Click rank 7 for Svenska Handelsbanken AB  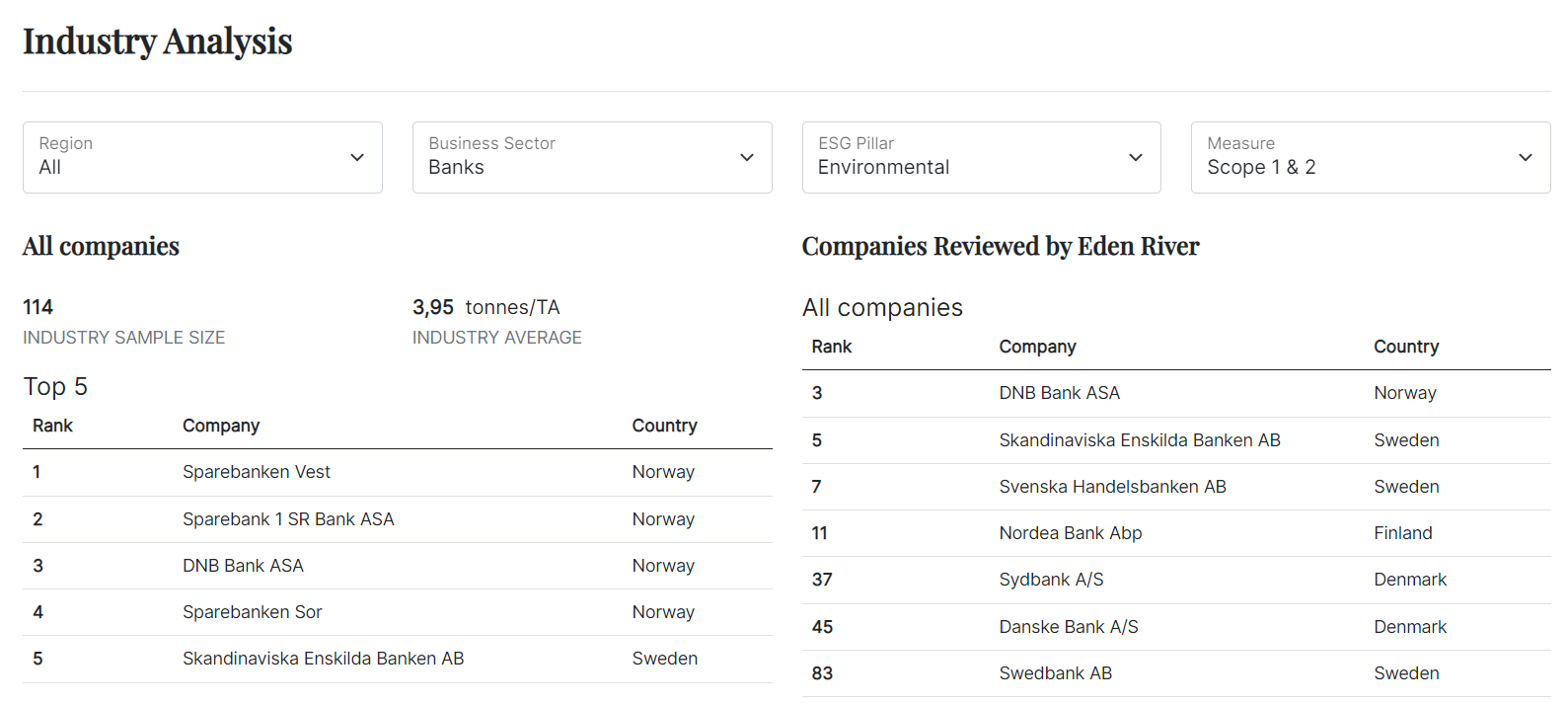817,487
